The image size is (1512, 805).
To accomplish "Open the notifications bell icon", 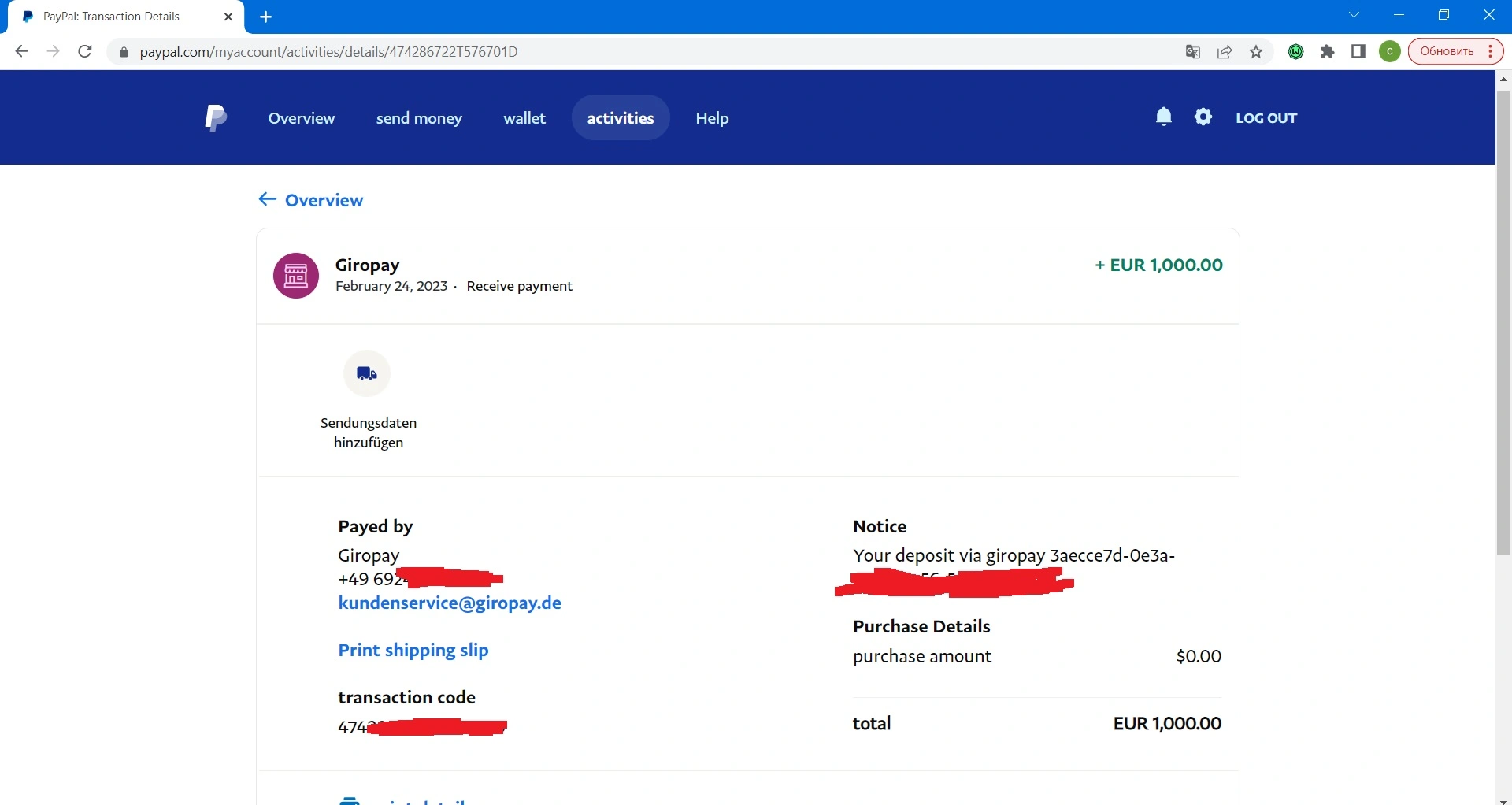I will 1163,117.
